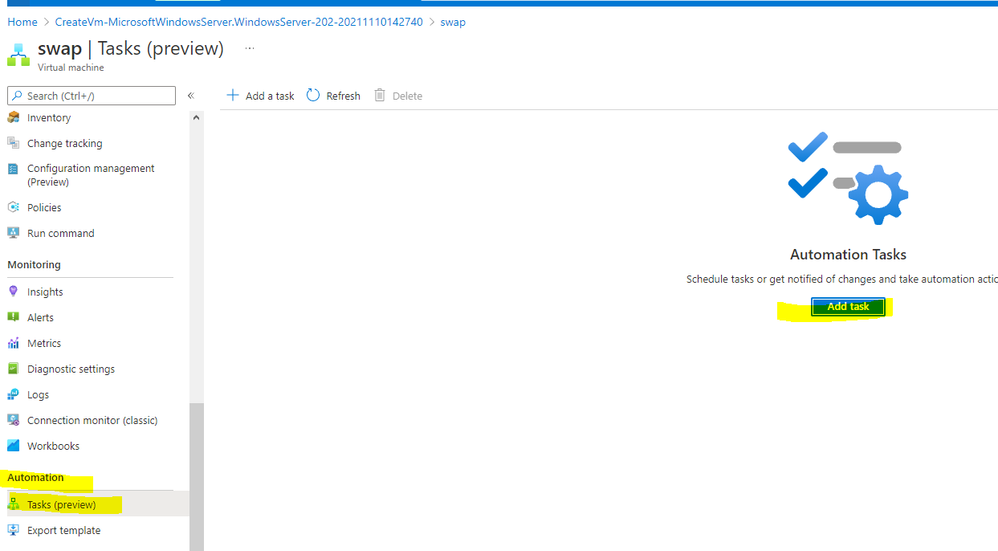The image size is (998, 551).
Task: Click the Run command icon
Action: (13, 233)
